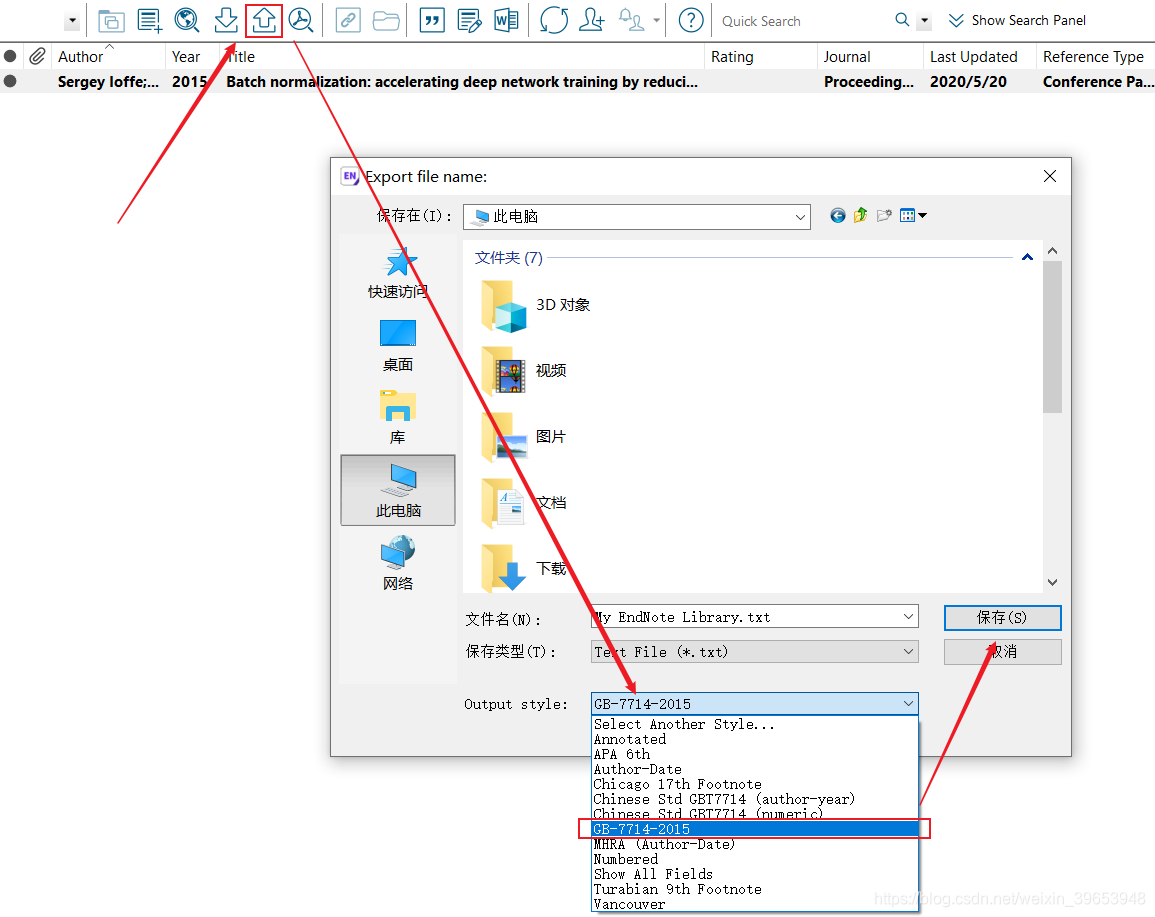Sort by the Reference Type column header
Image resolution: width=1155 pixels, height=917 pixels.
[x=1093, y=57]
